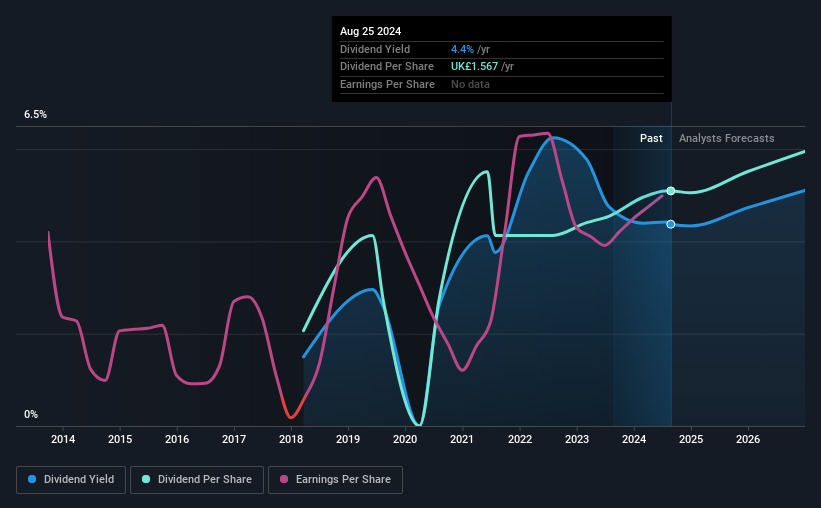Select the teal Dividend Per Share data point marker
The height and width of the screenshot is (508, 821).
[671, 191]
